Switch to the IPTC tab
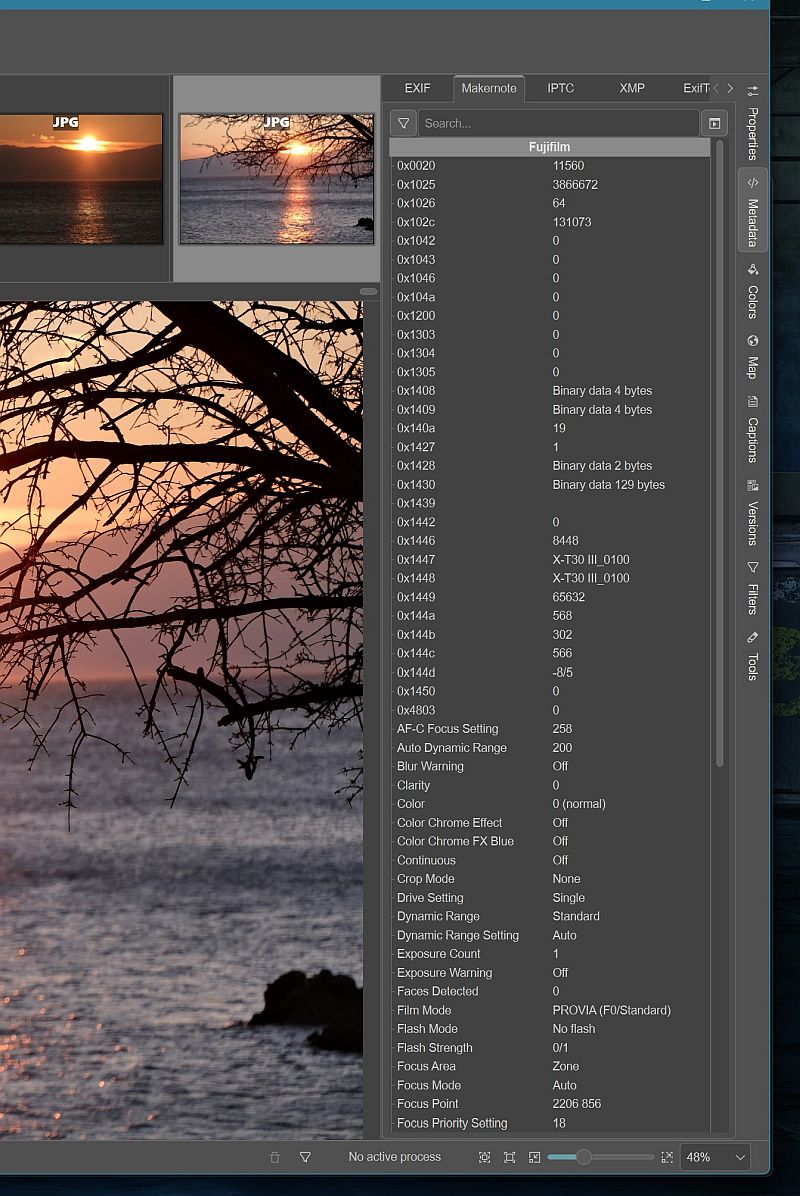This screenshot has height=1196, width=800. (x=560, y=88)
